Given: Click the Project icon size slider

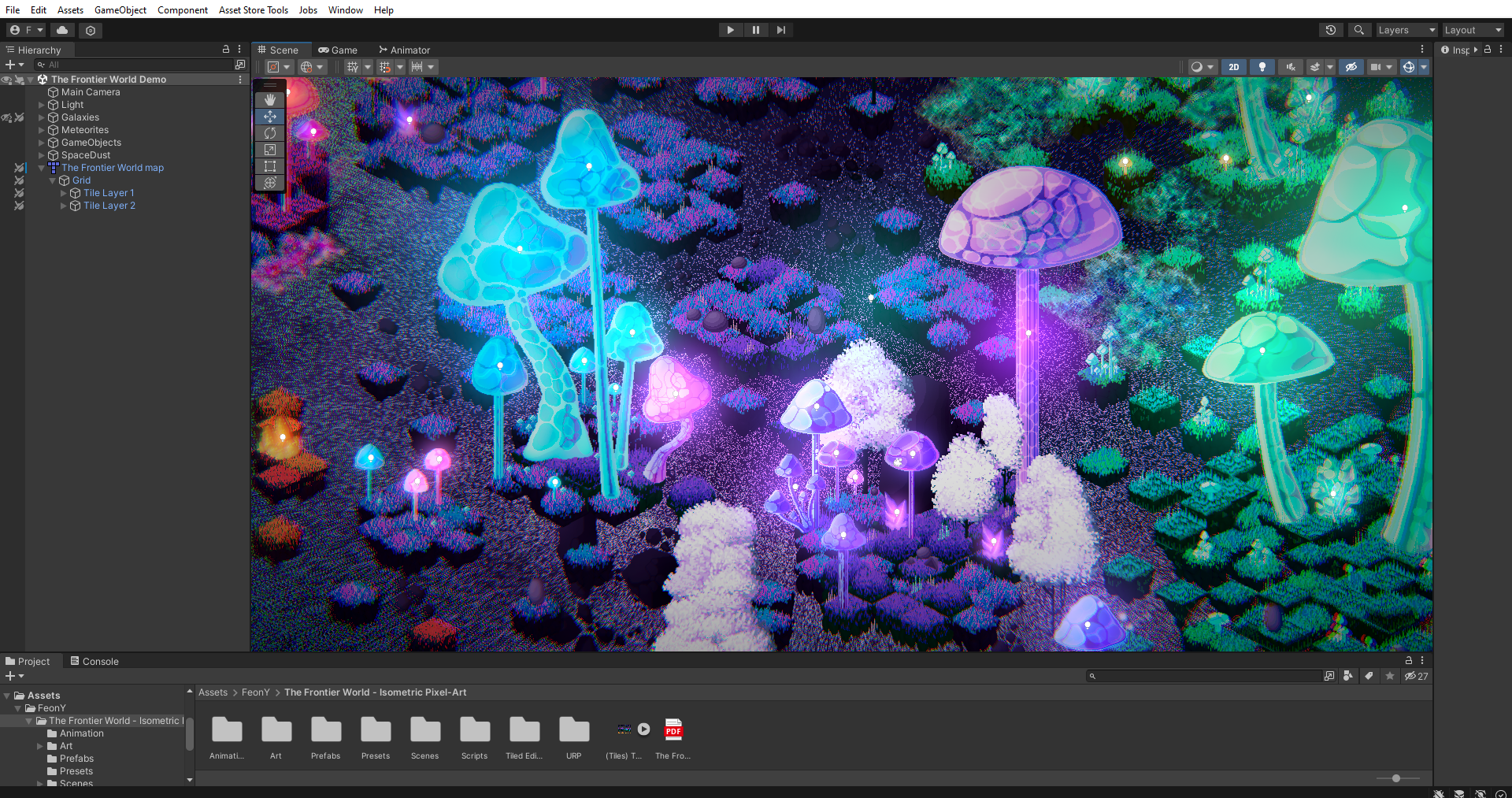Looking at the screenshot, I should click(1395, 778).
